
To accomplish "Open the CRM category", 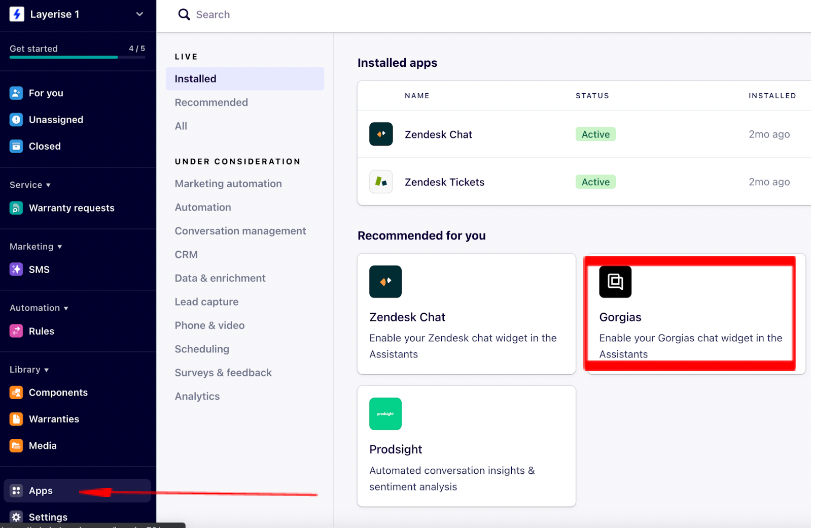I will 186,254.
